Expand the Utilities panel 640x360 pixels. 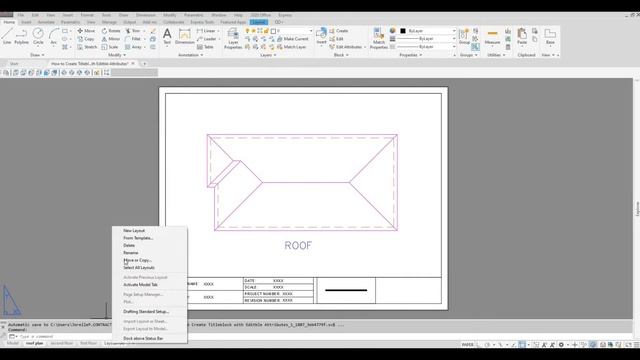coord(496,55)
